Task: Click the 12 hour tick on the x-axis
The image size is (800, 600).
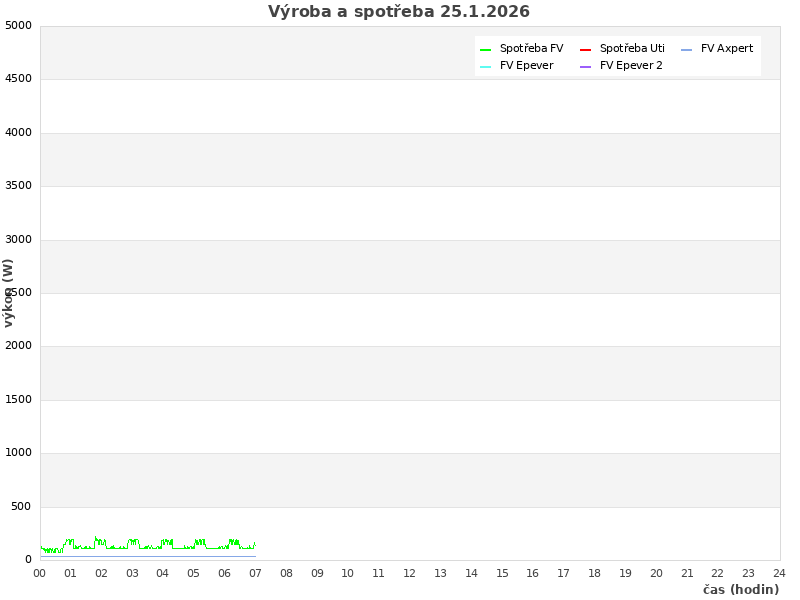Action: pyautogui.click(x=409, y=573)
